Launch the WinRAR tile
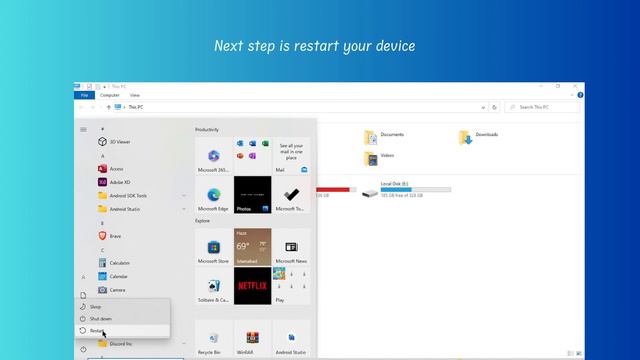Screen dimensions: 640x360 point(253,338)
